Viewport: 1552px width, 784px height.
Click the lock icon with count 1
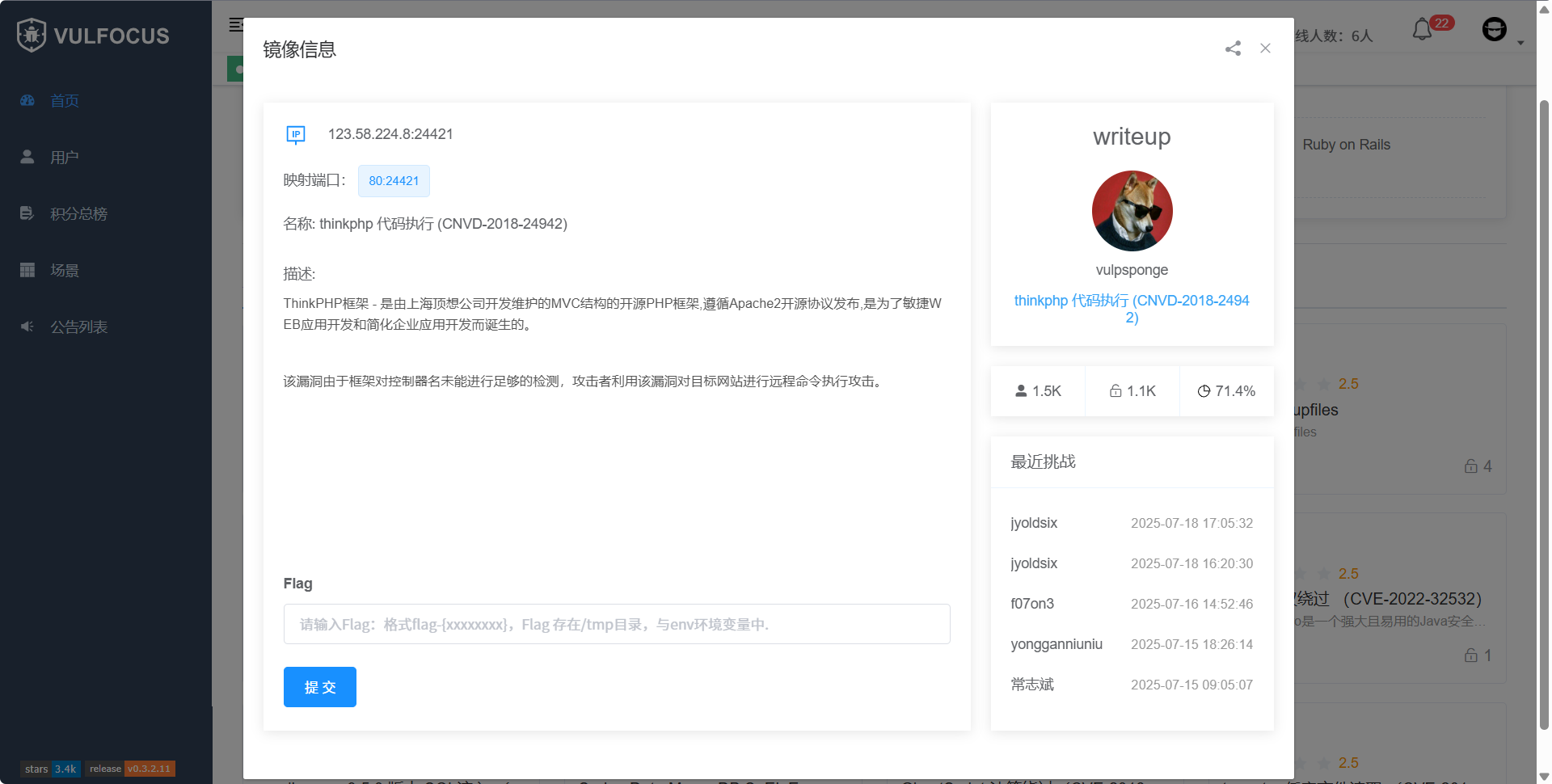(1471, 655)
